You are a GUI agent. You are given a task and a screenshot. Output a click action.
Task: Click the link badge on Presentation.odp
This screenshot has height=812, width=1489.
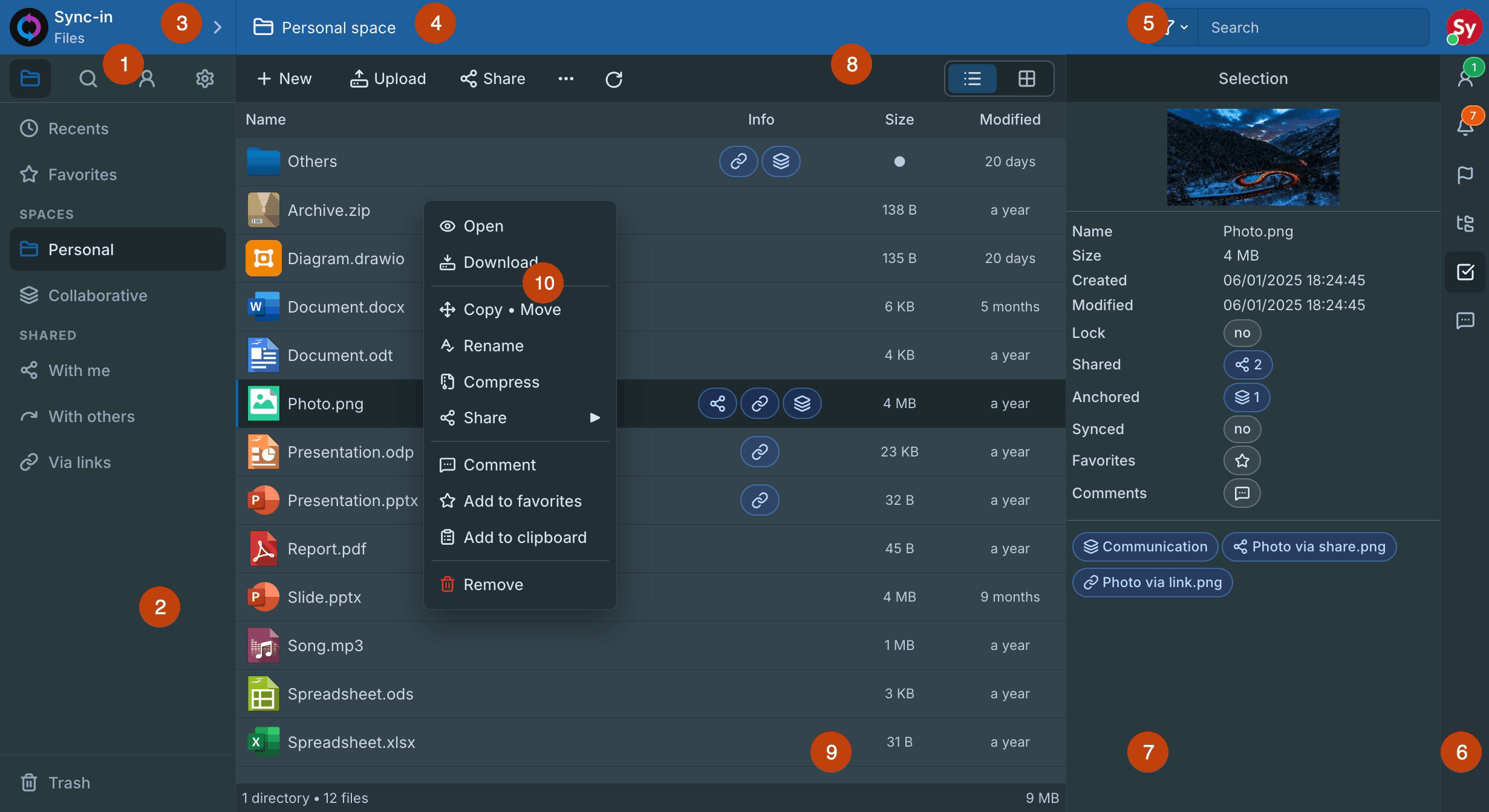(x=760, y=452)
